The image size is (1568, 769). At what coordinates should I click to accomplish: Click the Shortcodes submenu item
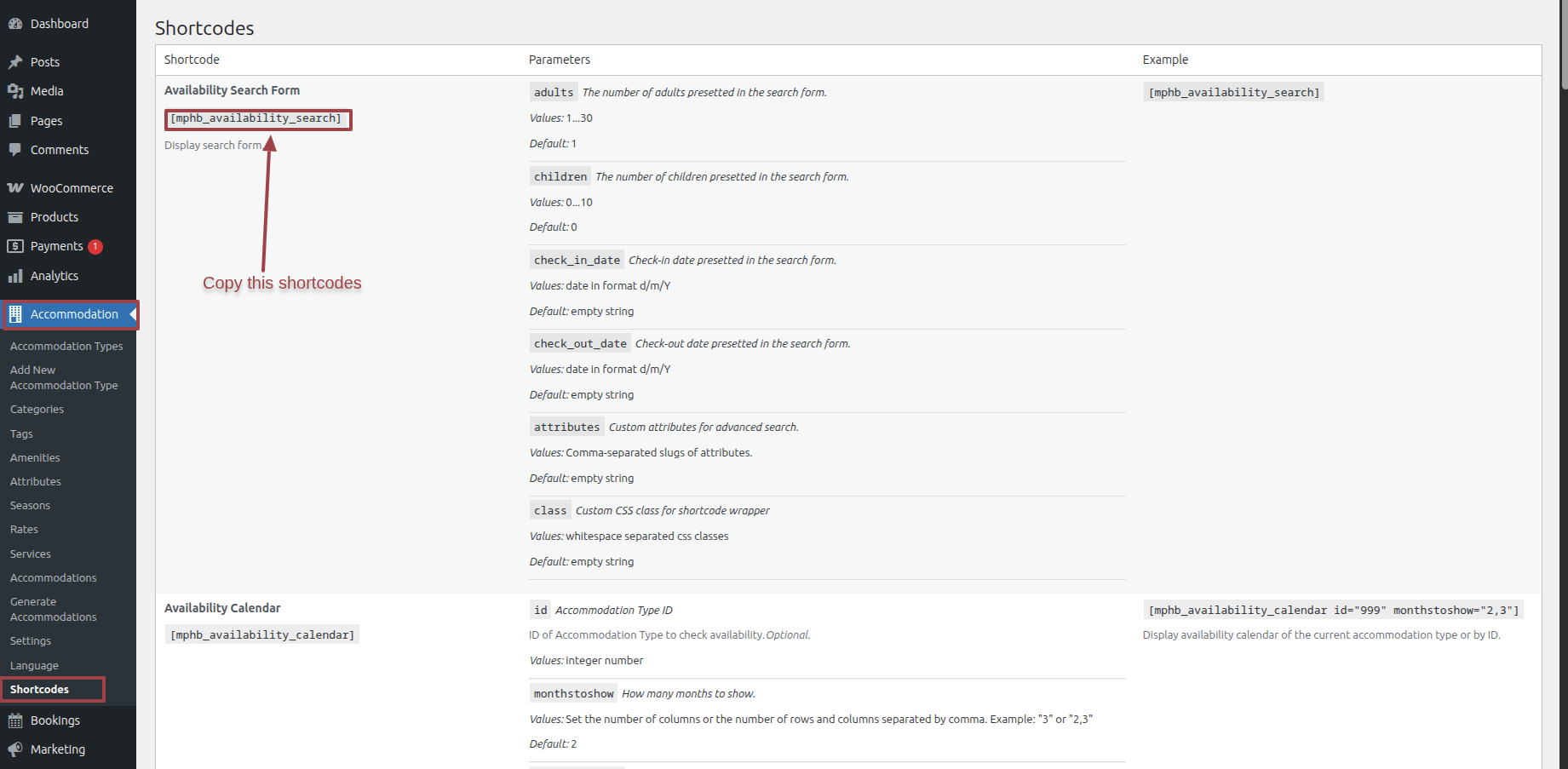(x=39, y=690)
